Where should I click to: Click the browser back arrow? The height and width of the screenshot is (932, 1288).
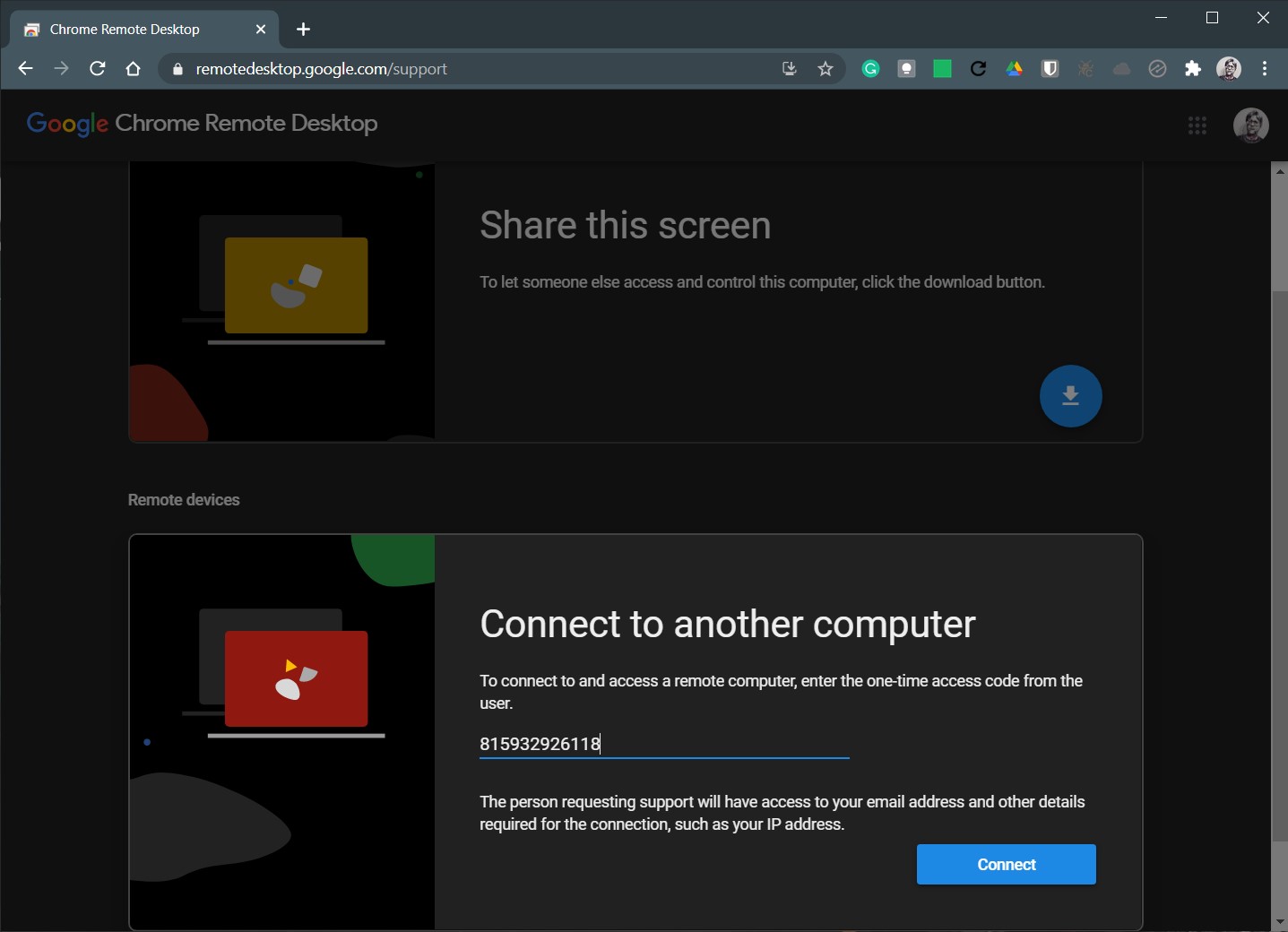click(25, 69)
